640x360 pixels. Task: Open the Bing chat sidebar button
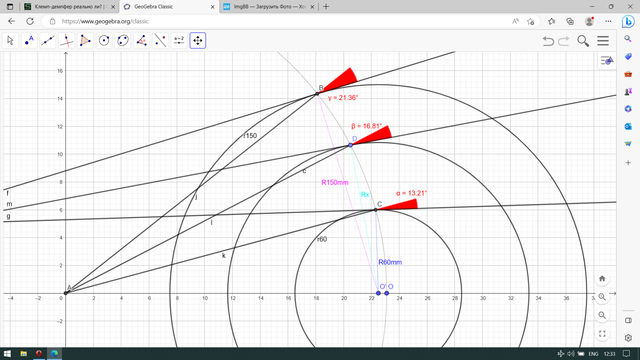pyautogui.click(x=628, y=21)
